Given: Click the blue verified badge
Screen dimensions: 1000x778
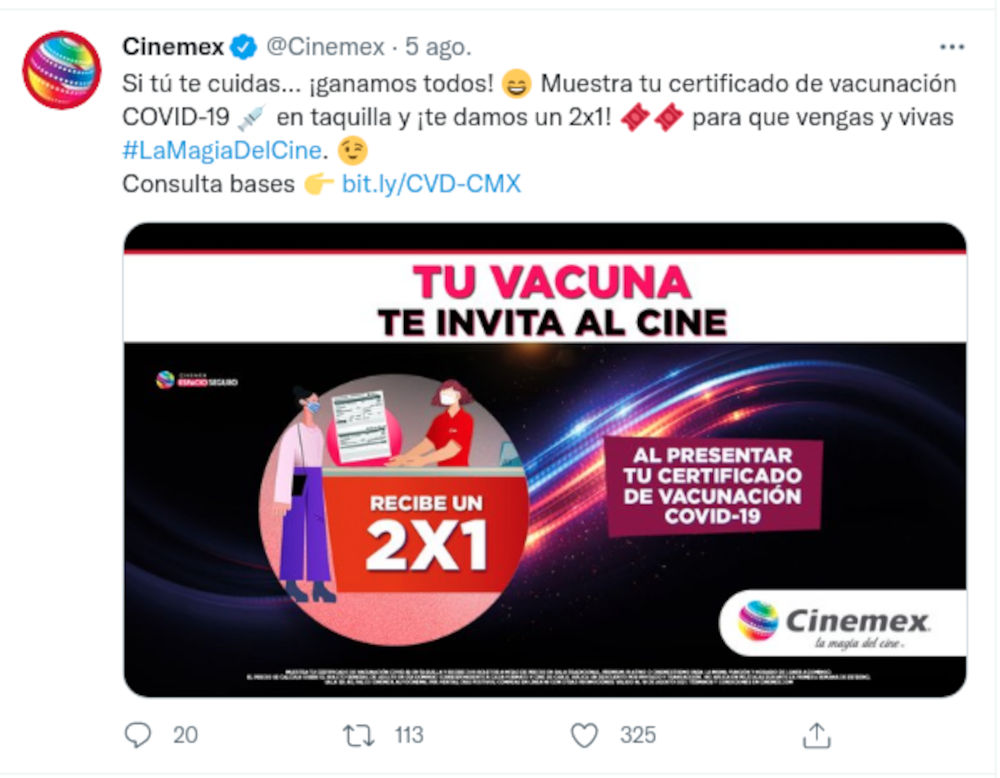Looking at the screenshot, I should click(x=243, y=47).
